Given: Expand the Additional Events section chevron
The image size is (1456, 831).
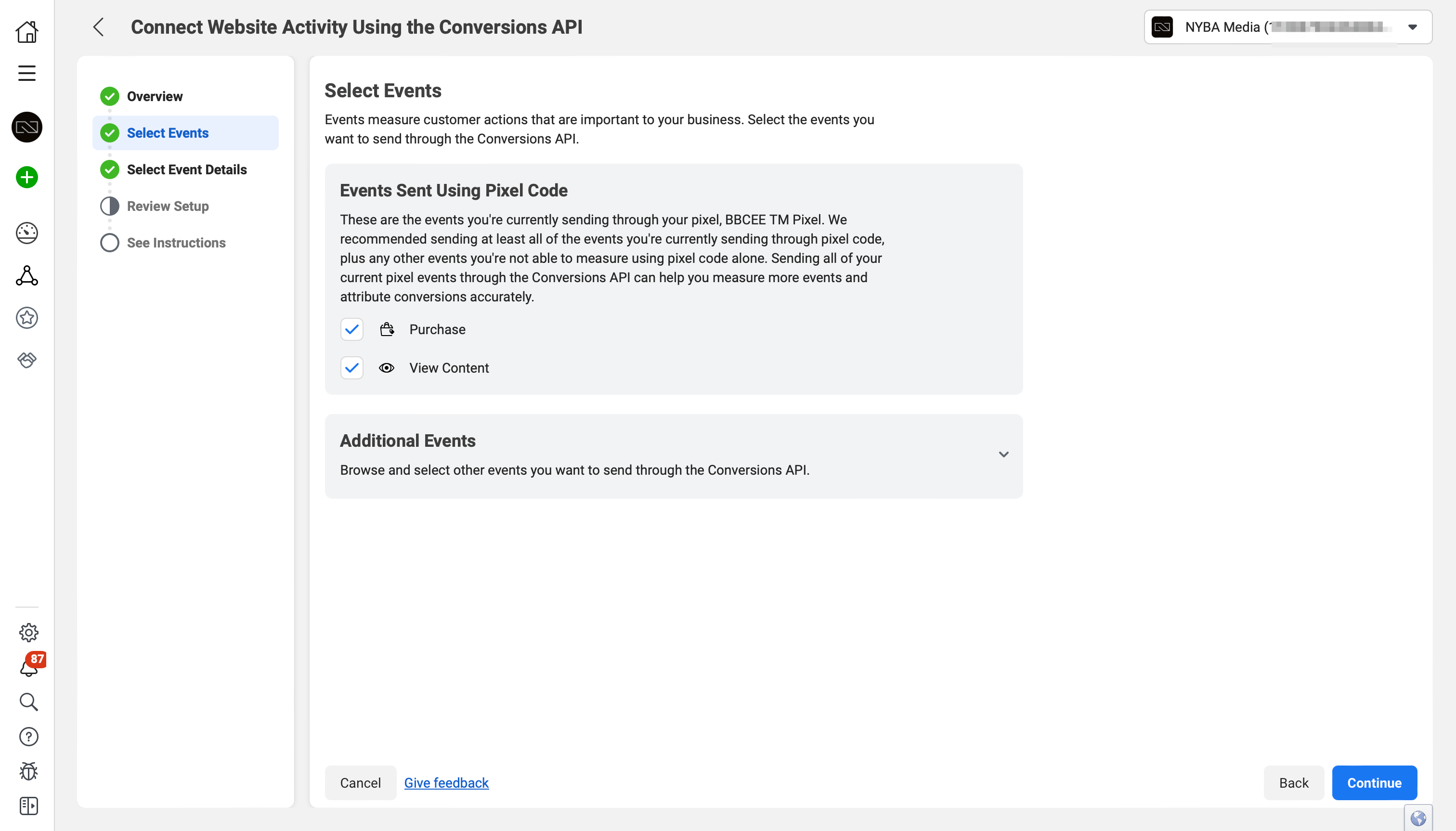Looking at the screenshot, I should (x=1003, y=454).
